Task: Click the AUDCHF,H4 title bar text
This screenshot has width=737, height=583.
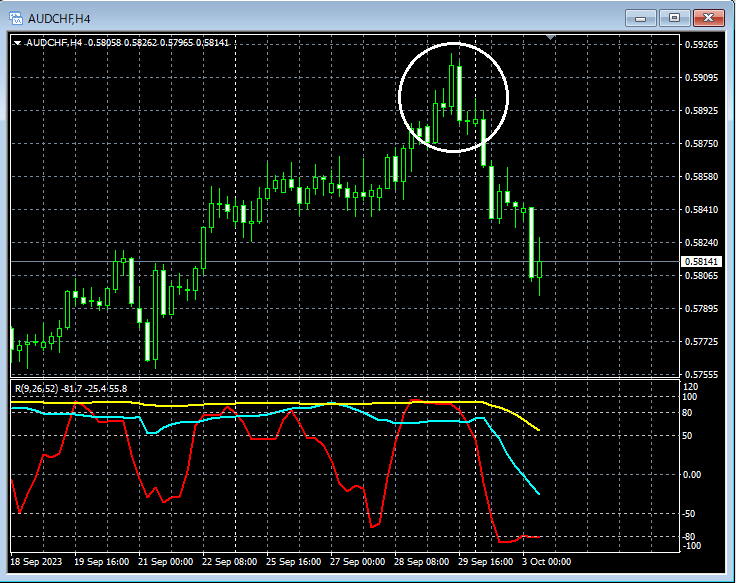Action: click(59, 19)
